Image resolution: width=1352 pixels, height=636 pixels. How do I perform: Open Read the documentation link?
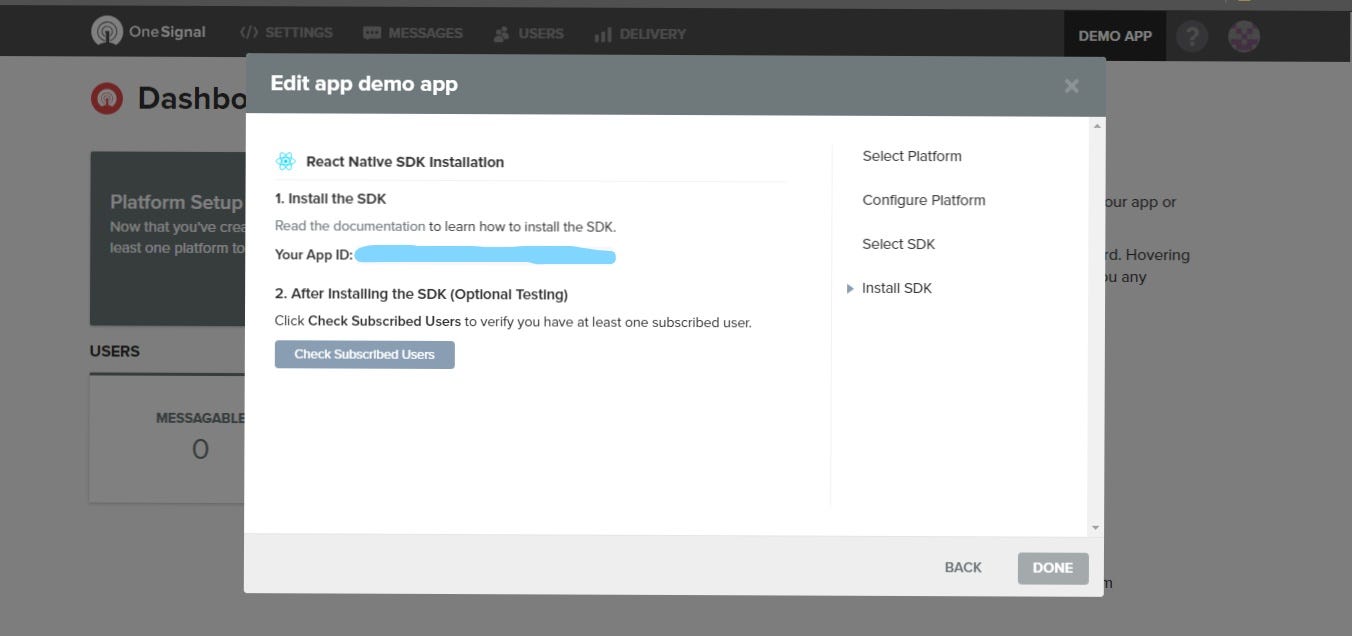pyautogui.click(x=350, y=226)
